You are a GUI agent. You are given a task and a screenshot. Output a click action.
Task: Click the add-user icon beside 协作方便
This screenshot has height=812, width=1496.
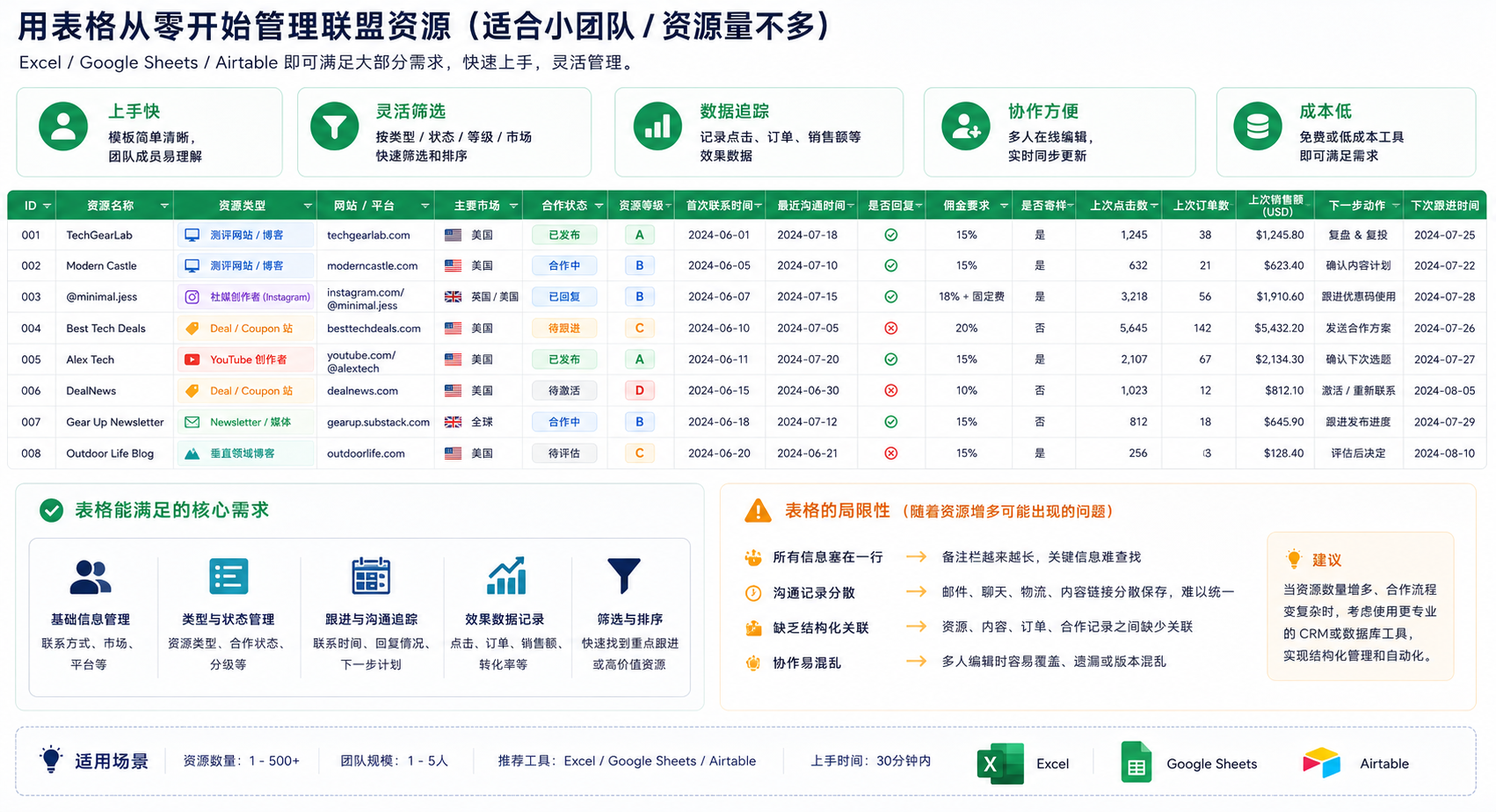pos(966,127)
